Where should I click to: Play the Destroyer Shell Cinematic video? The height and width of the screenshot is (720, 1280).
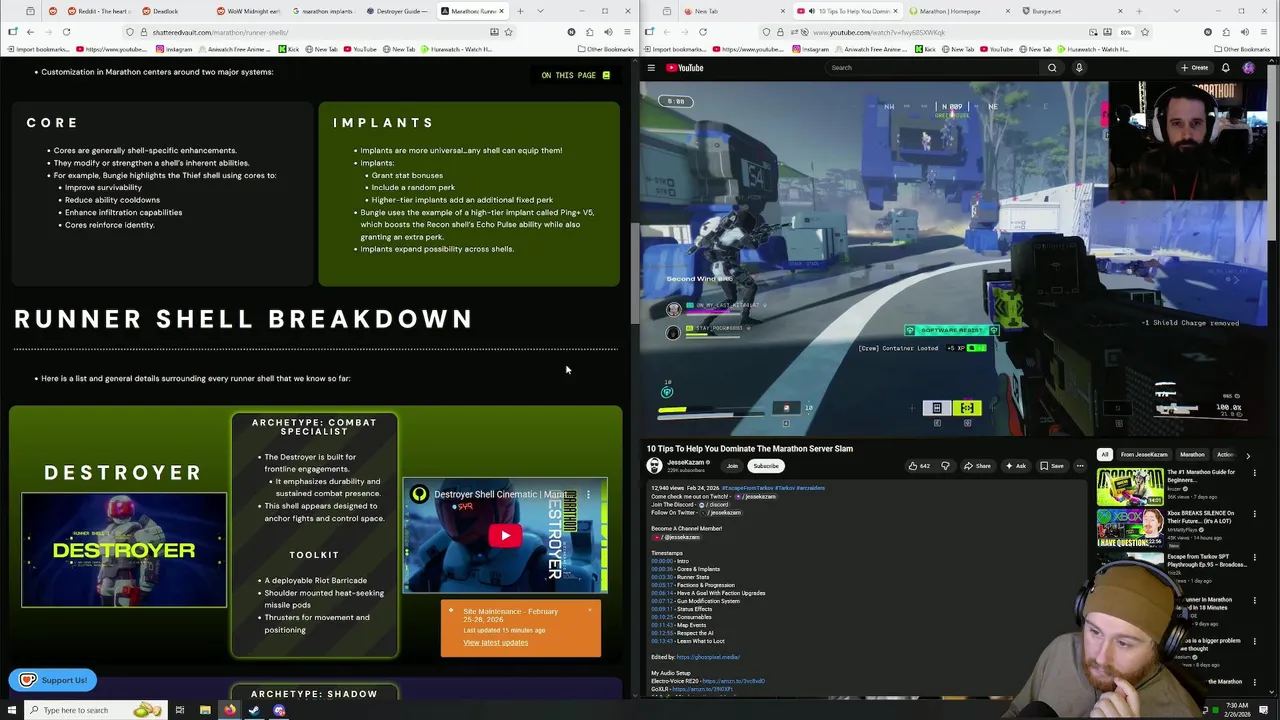tap(505, 535)
